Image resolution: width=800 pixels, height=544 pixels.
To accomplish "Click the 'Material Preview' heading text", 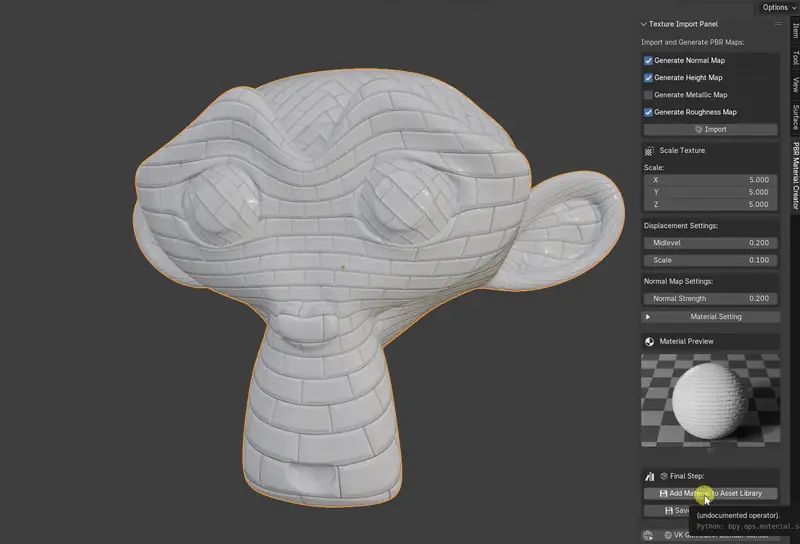I will click(686, 341).
